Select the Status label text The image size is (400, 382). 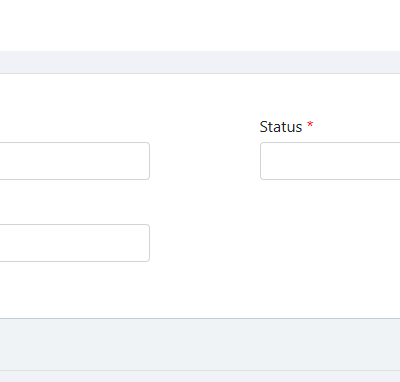coord(281,127)
